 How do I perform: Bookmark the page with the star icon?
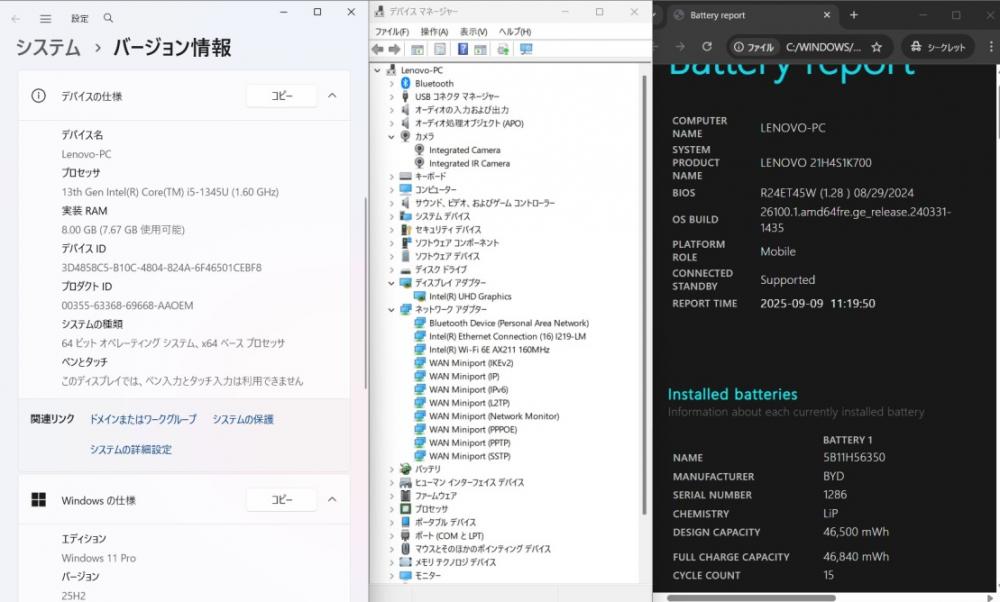[x=876, y=47]
